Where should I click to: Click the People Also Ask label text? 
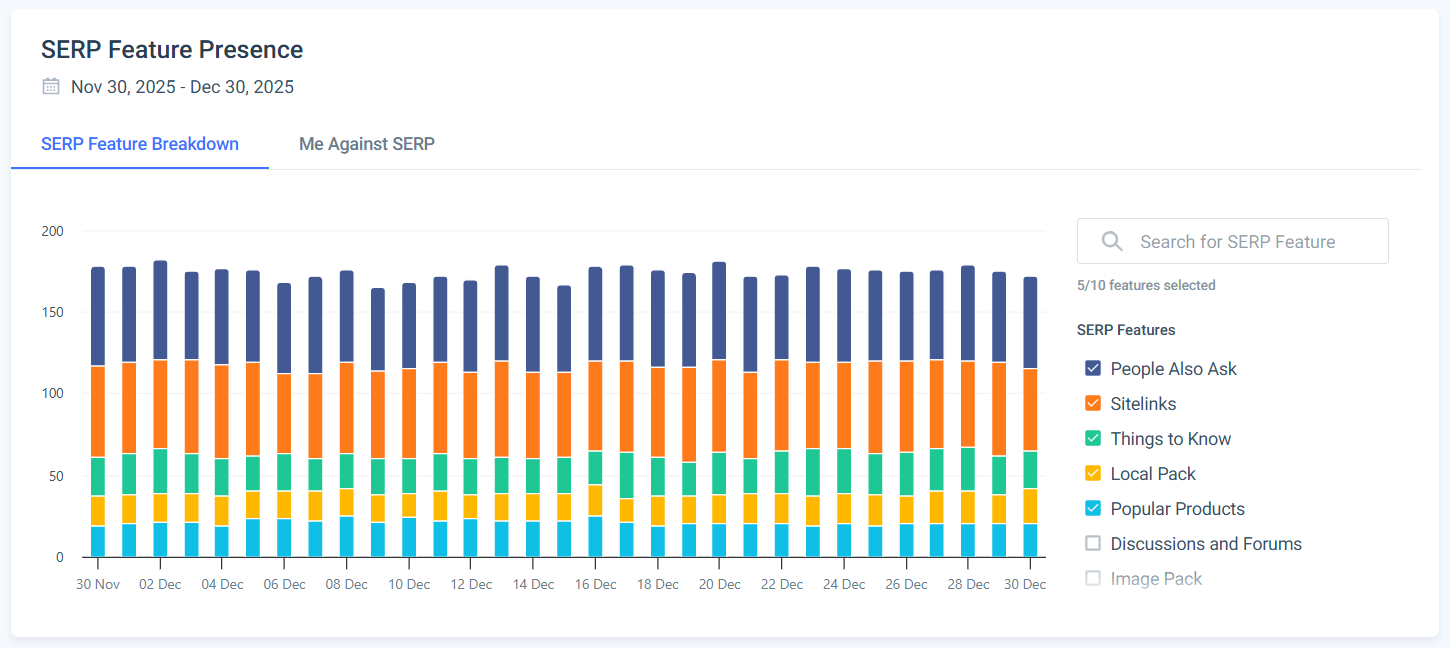1173,368
